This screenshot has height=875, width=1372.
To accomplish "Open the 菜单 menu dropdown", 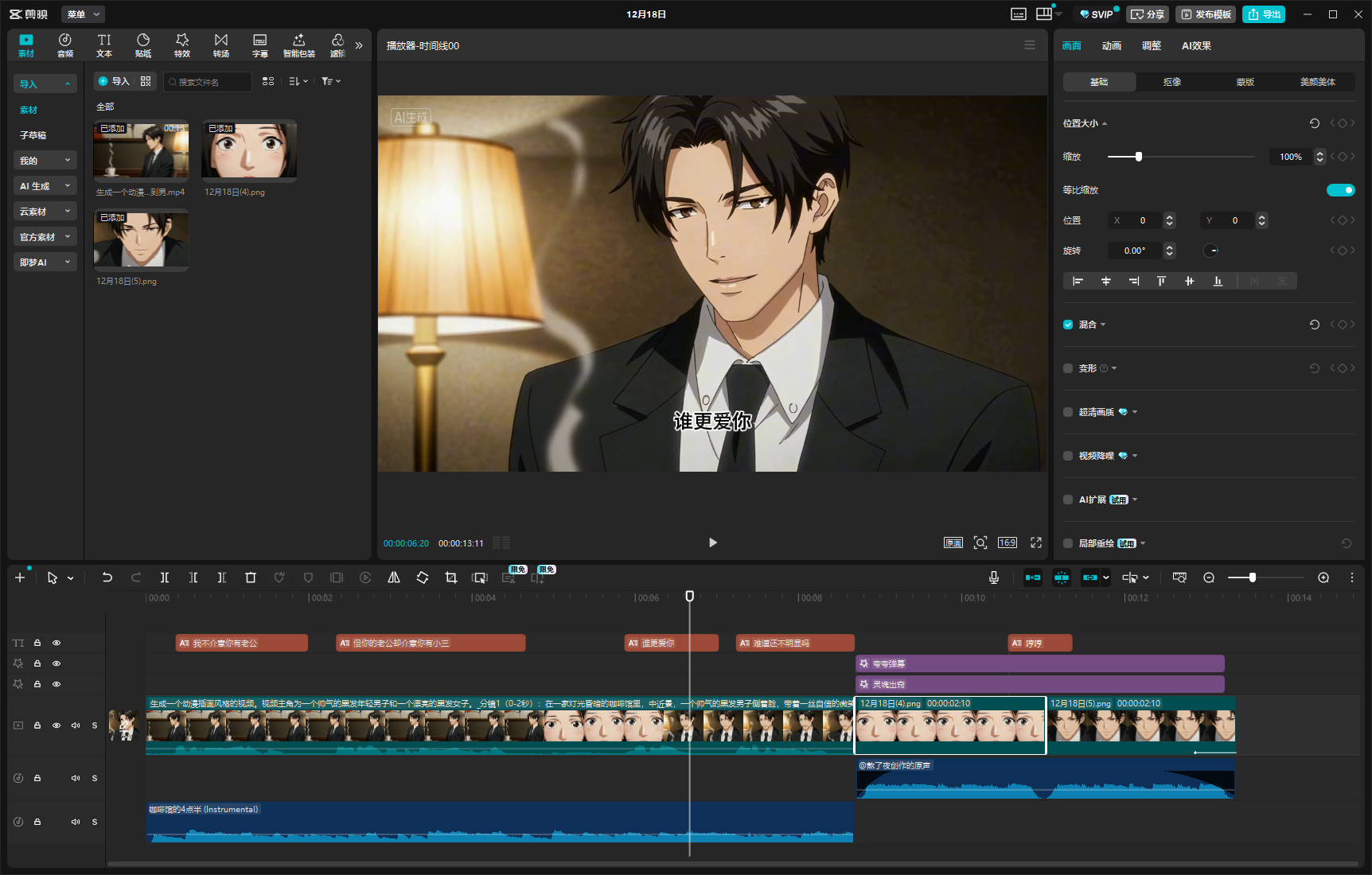I will 83,14.
